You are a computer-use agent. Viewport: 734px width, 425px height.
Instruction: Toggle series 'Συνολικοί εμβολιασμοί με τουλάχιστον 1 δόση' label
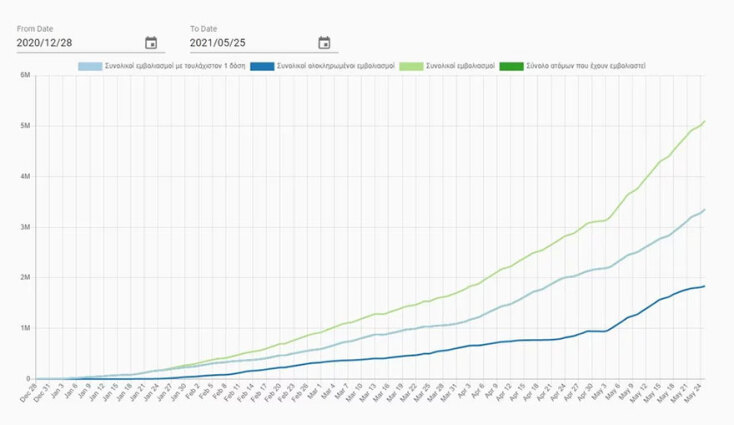coord(172,66)
